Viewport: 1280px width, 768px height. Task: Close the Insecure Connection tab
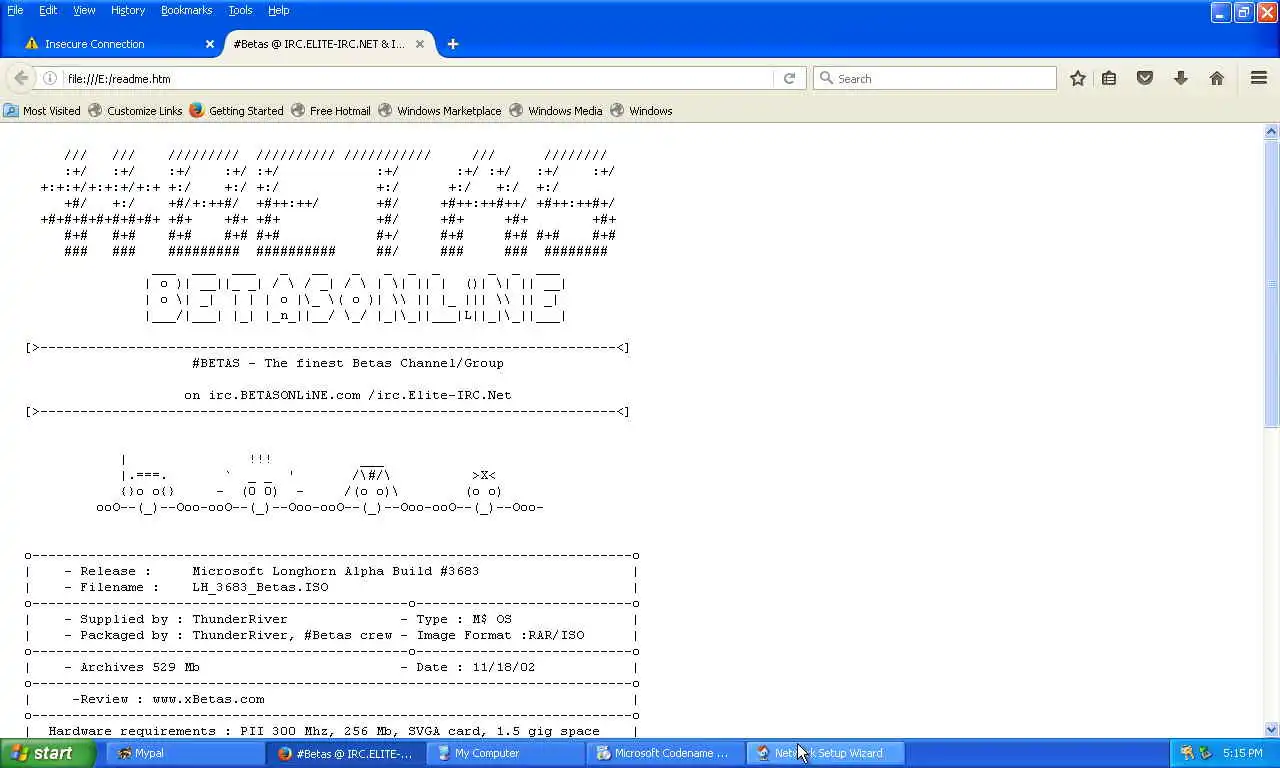pos(209,44)
